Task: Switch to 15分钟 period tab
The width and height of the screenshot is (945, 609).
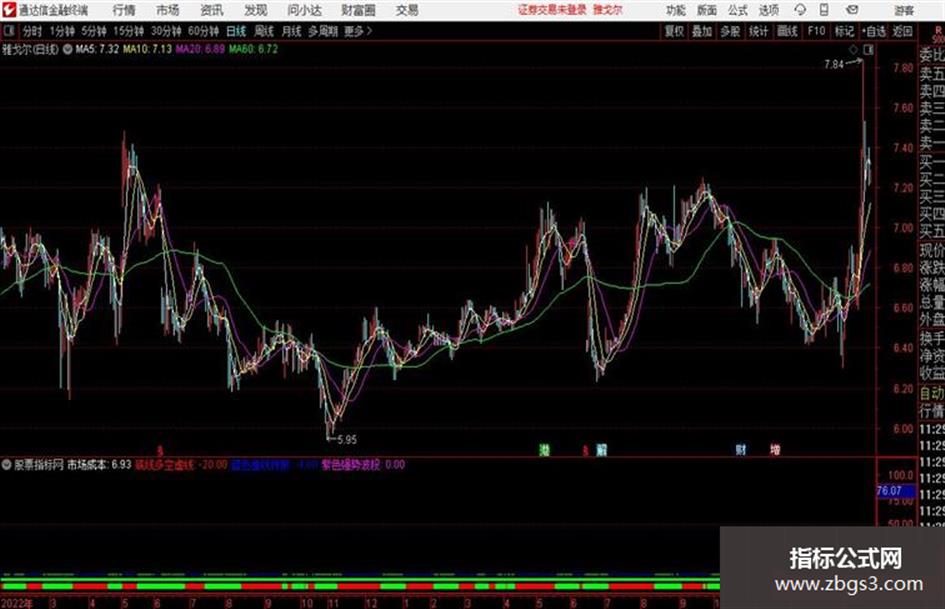Action: [128, 31]
